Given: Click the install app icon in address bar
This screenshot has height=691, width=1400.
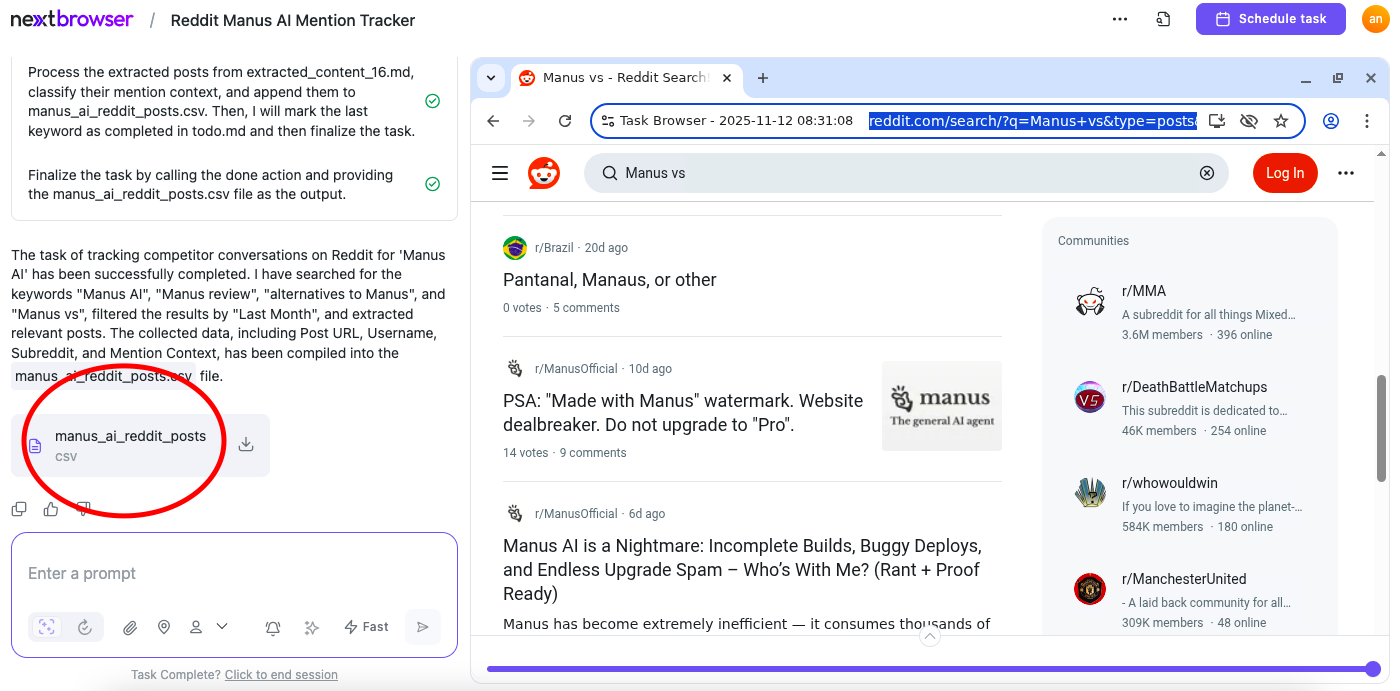Looking at the screenshot, I should tap(1217, 121).
